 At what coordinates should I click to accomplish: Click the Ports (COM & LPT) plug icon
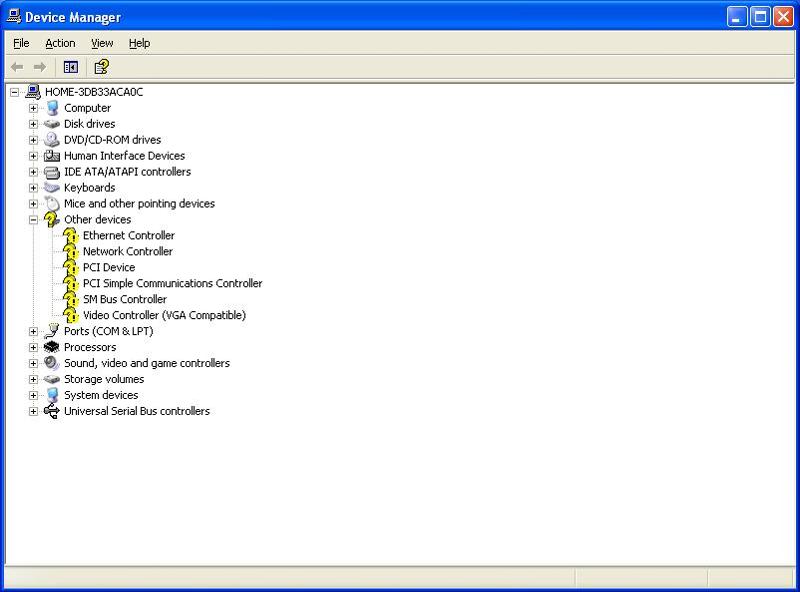[x=52, y=331]
